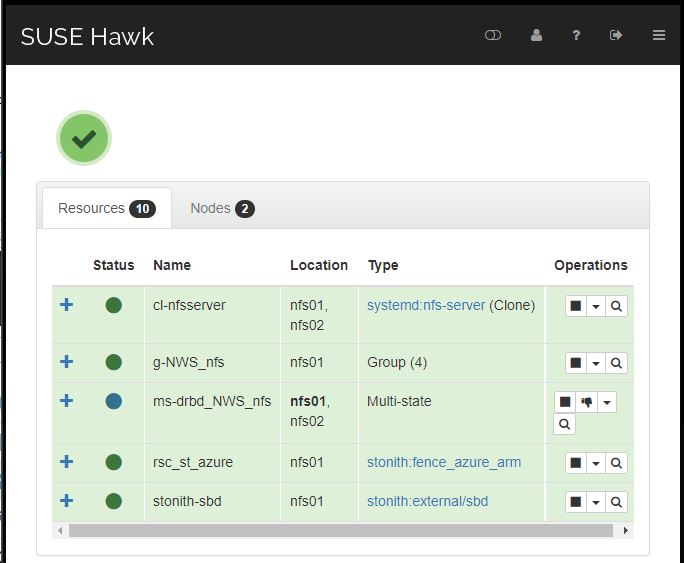Open the user profile icon

[536, 35]
